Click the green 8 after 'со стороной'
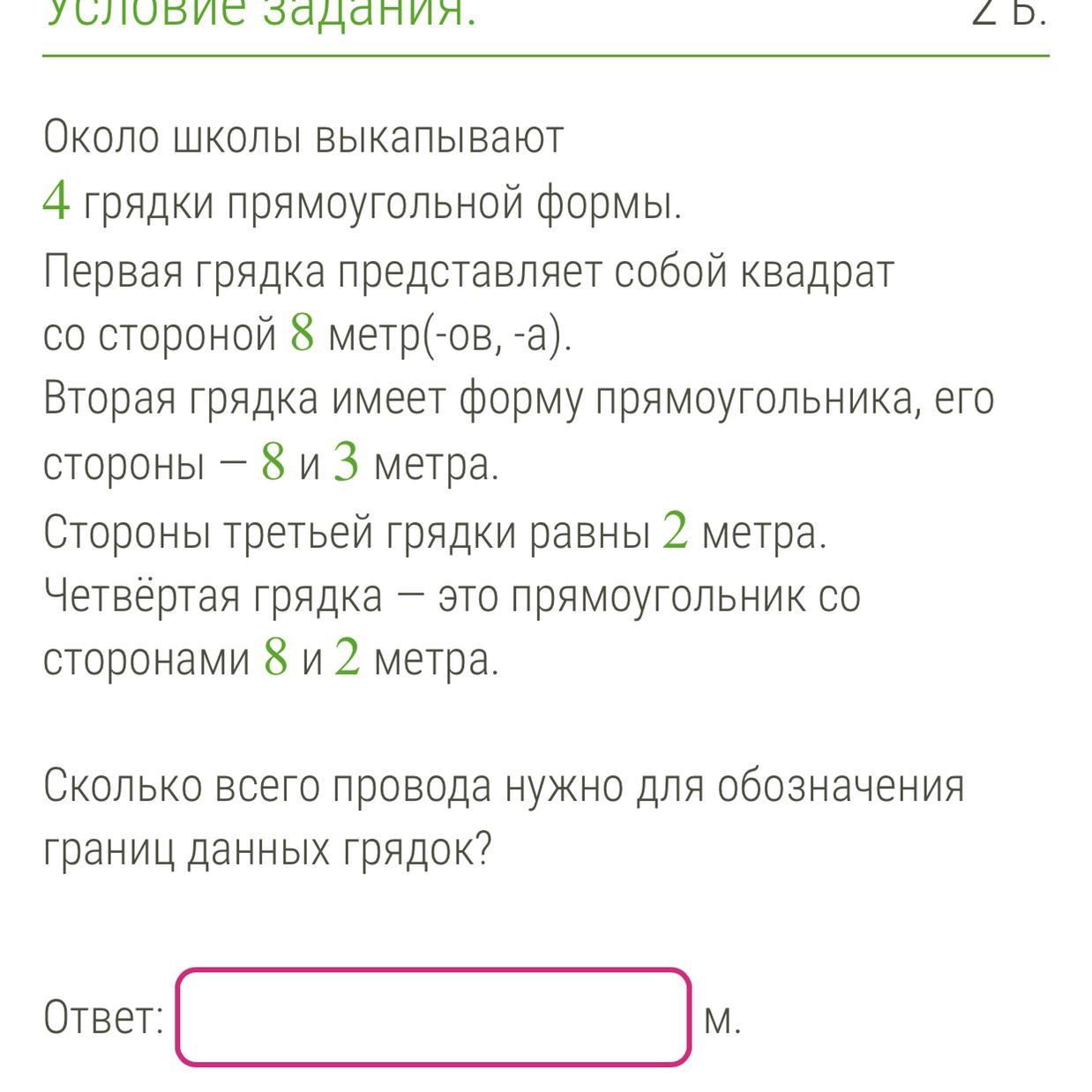 tap(302, 333)
